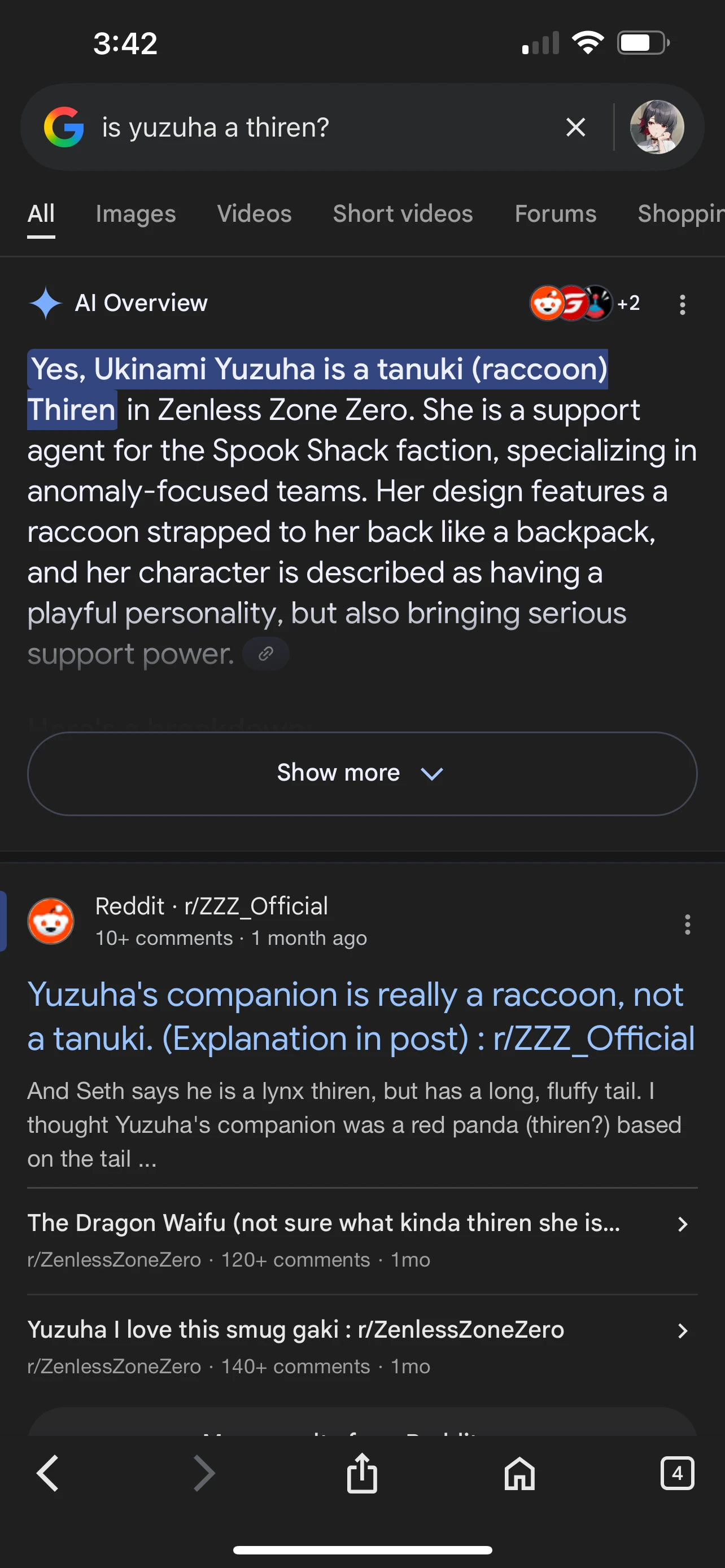
Task: Tap the share icon in bottom toolbar
Action: pyautogui.click(x=362, y=1473)
